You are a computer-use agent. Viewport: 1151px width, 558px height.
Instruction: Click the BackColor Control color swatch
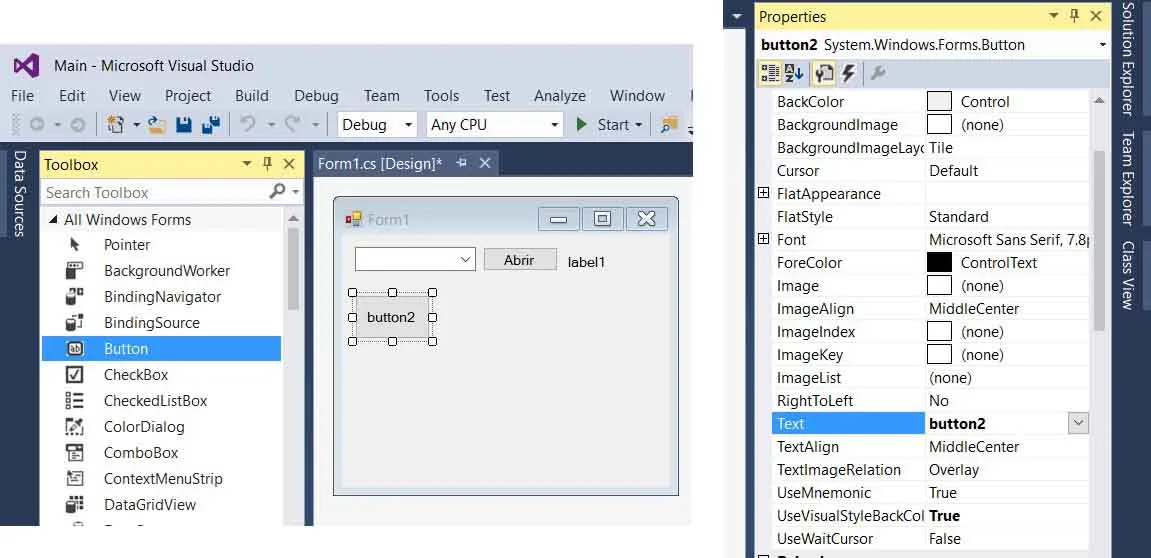[939, 101]
